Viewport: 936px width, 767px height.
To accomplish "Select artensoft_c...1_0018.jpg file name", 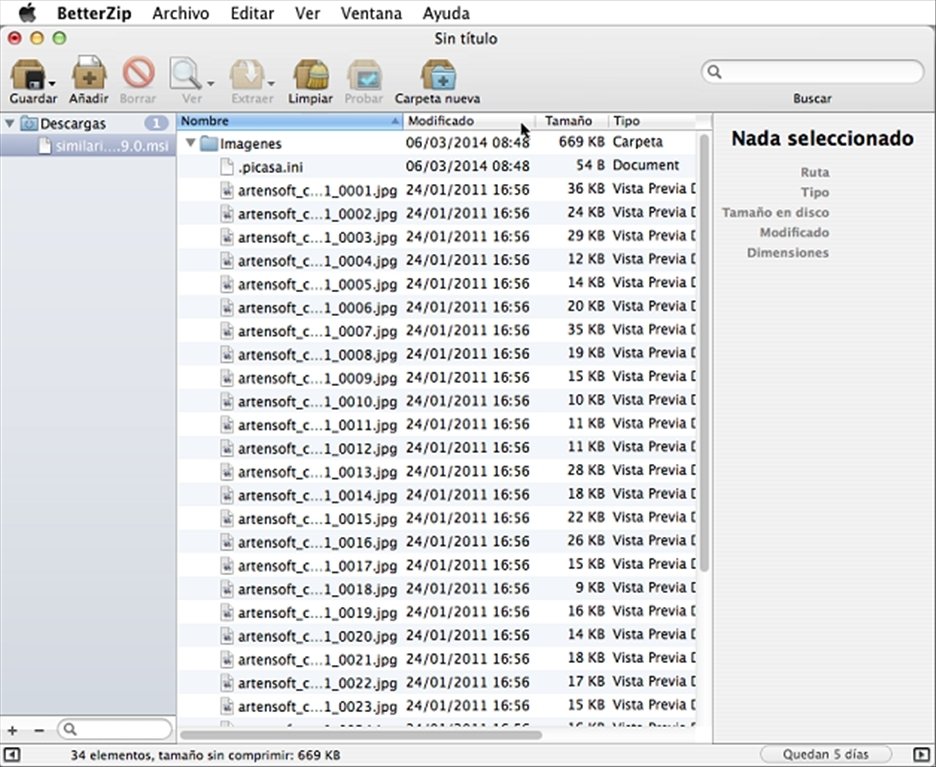I will point(317,589).
